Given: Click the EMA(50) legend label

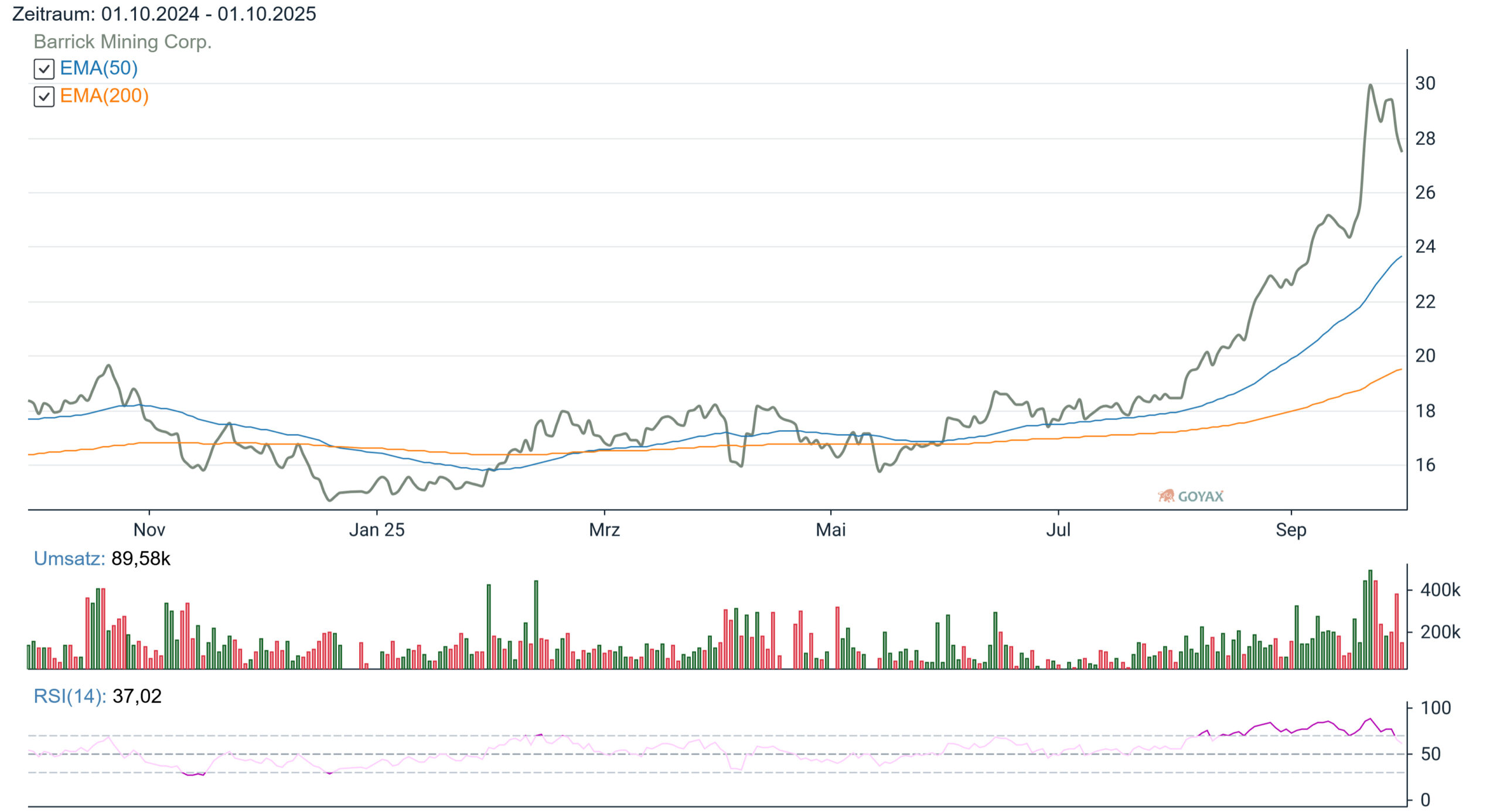Looking at the screenshot, I should [98, 68].
